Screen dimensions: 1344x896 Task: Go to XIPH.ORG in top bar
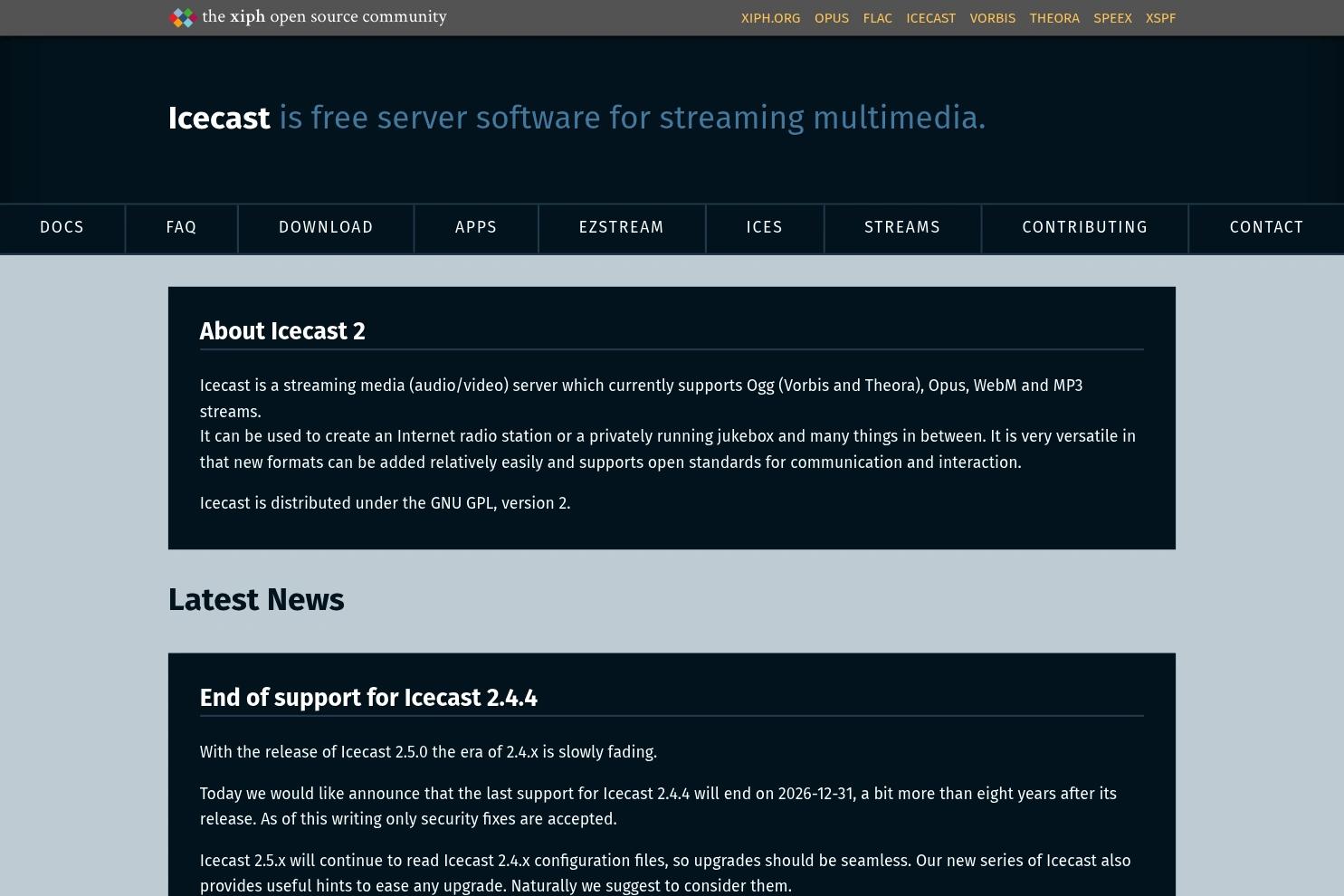770,18
